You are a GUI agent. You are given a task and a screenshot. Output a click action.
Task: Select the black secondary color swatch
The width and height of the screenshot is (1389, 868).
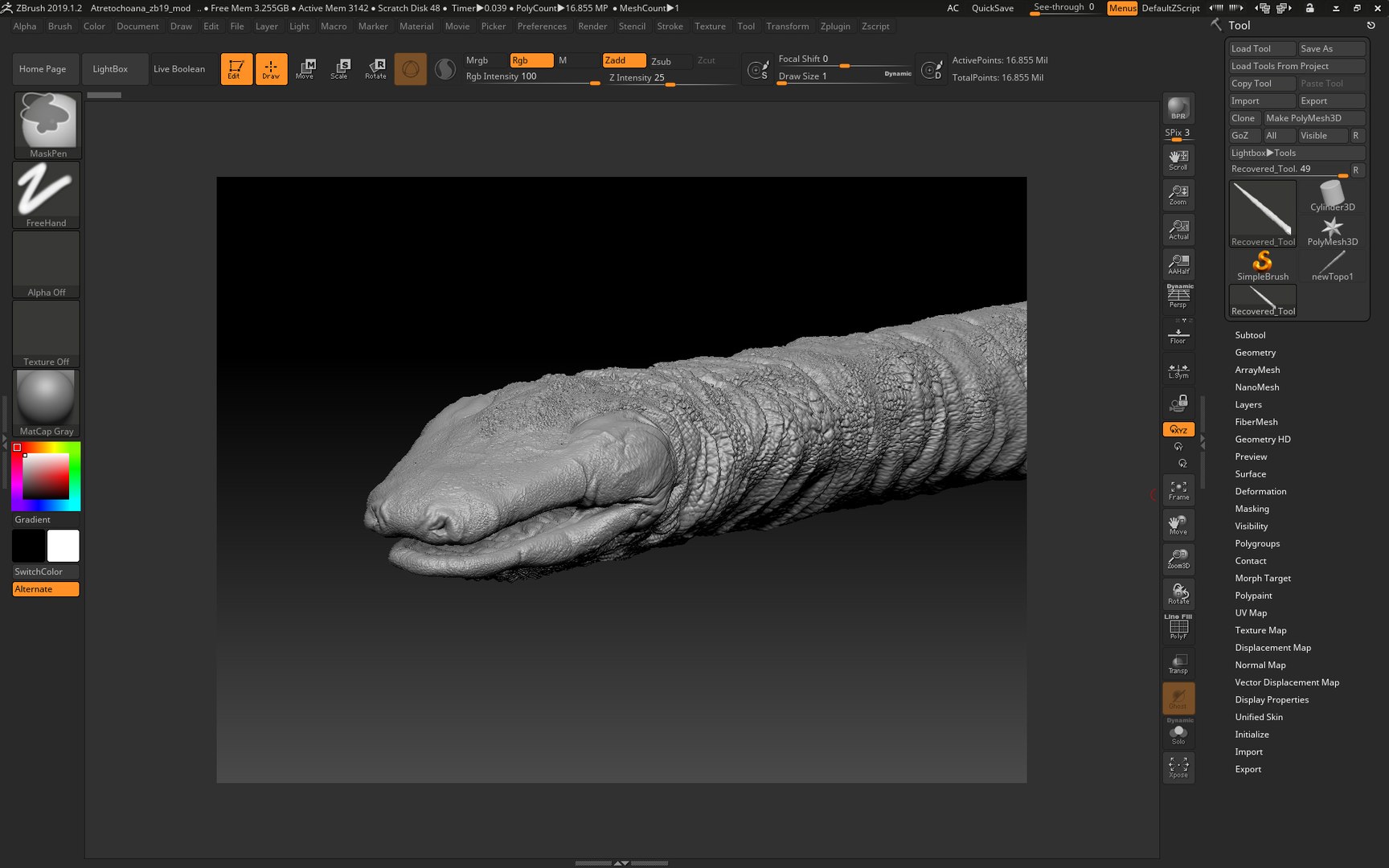28,546
